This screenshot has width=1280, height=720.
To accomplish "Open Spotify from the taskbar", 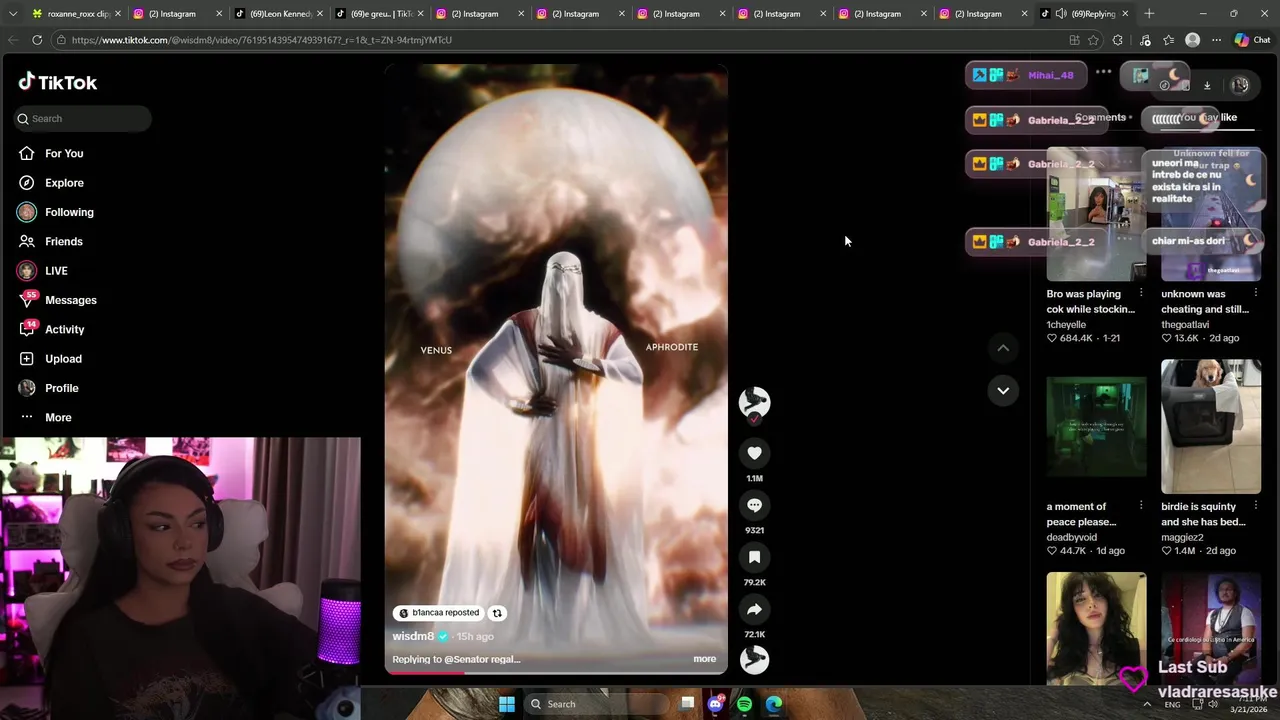I will (x=744, y=704).
